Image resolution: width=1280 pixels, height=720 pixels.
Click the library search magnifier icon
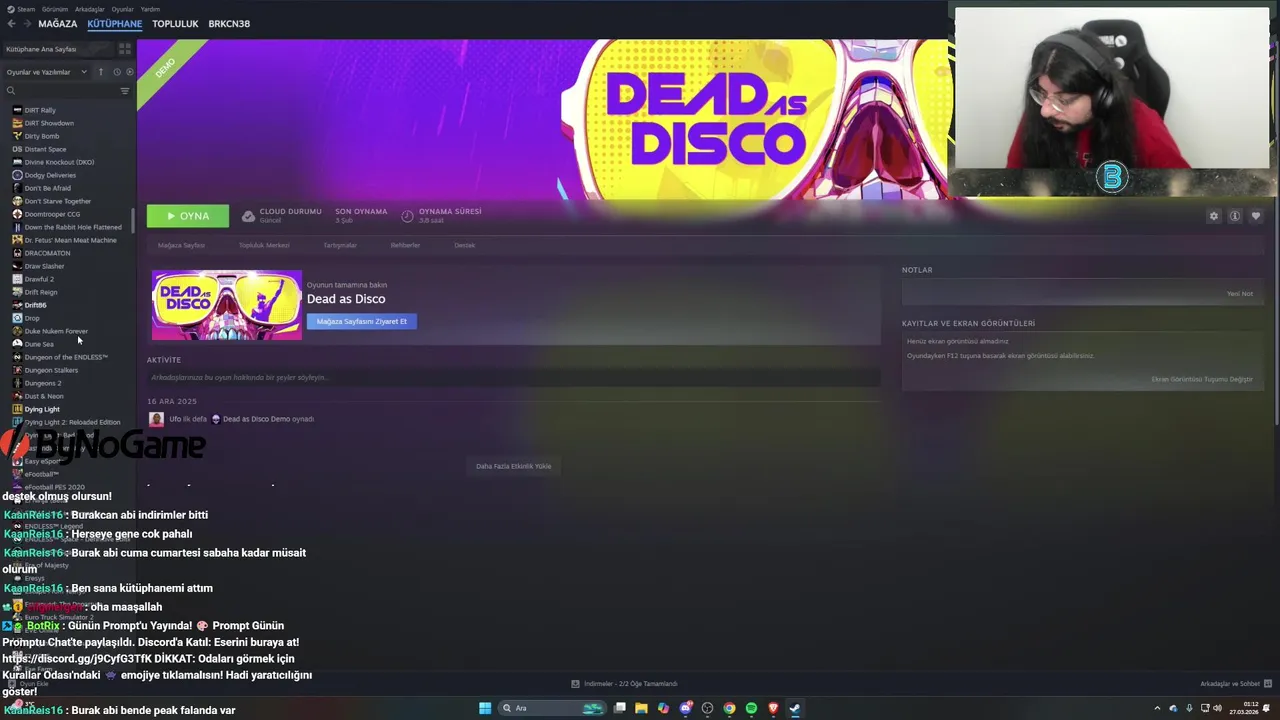coord(11,91)
